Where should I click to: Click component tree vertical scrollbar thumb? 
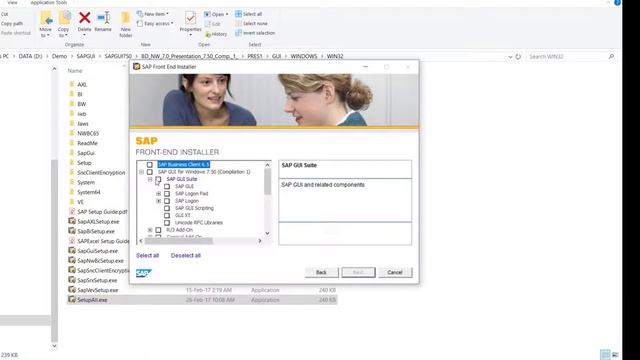[267, 182]
